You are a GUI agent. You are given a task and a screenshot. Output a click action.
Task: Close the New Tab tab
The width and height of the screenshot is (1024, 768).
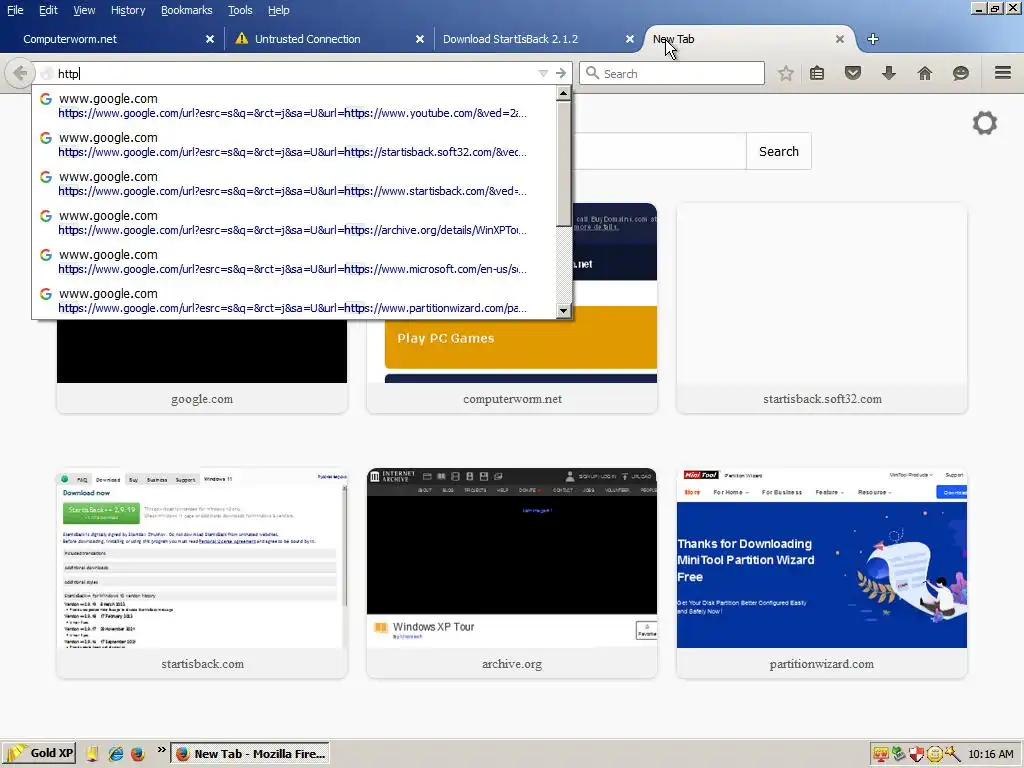pos(840,39)
